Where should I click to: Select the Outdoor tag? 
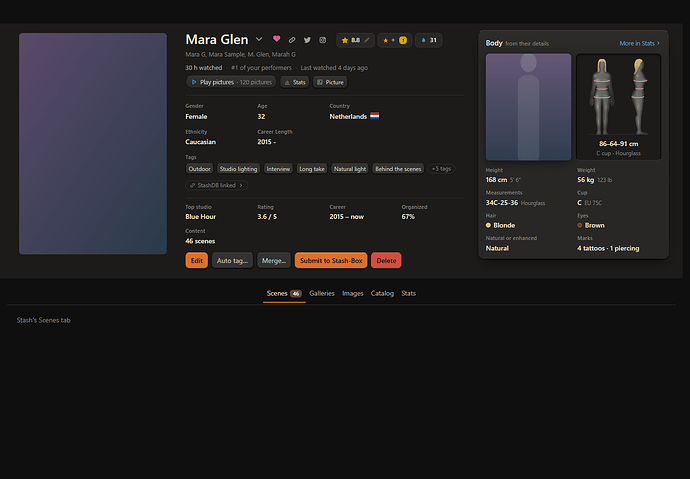click(x=199, y=169)
